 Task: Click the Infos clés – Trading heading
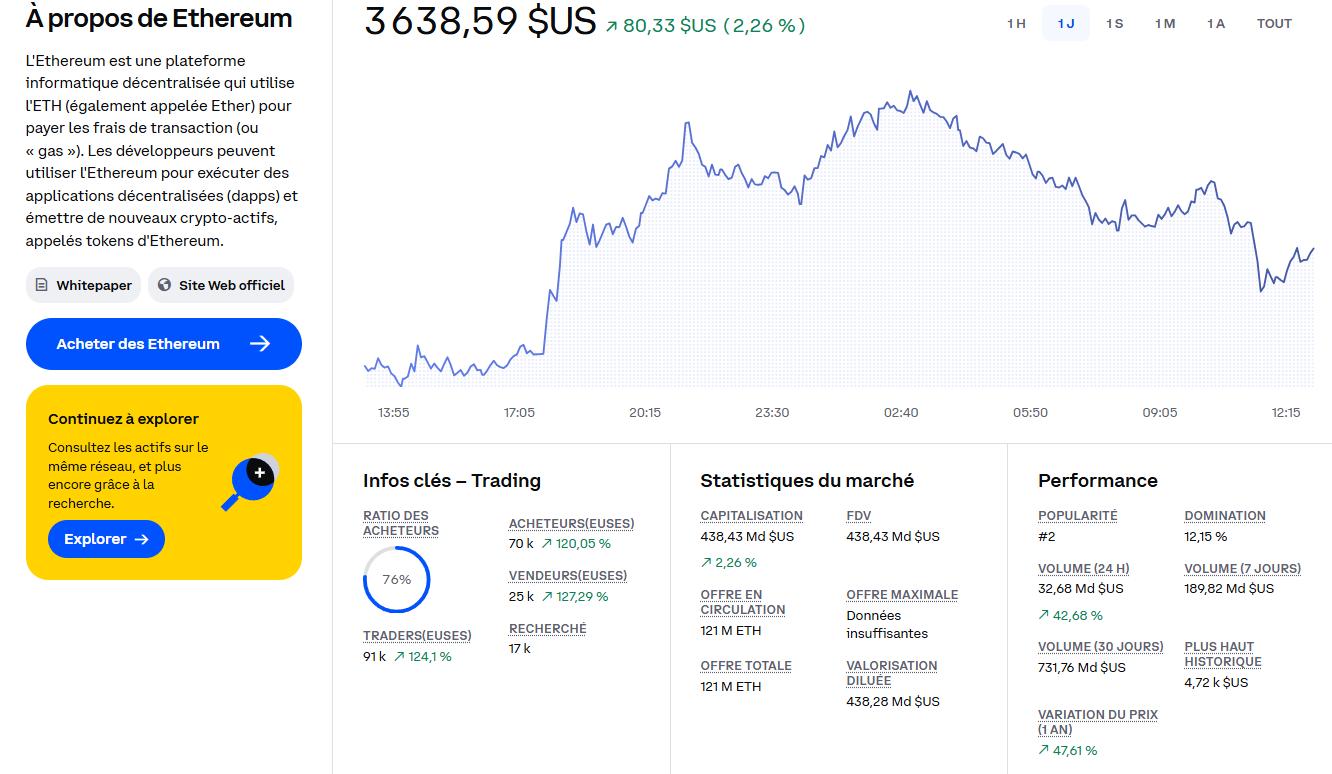pyautogui.click(x=452, y=480)
